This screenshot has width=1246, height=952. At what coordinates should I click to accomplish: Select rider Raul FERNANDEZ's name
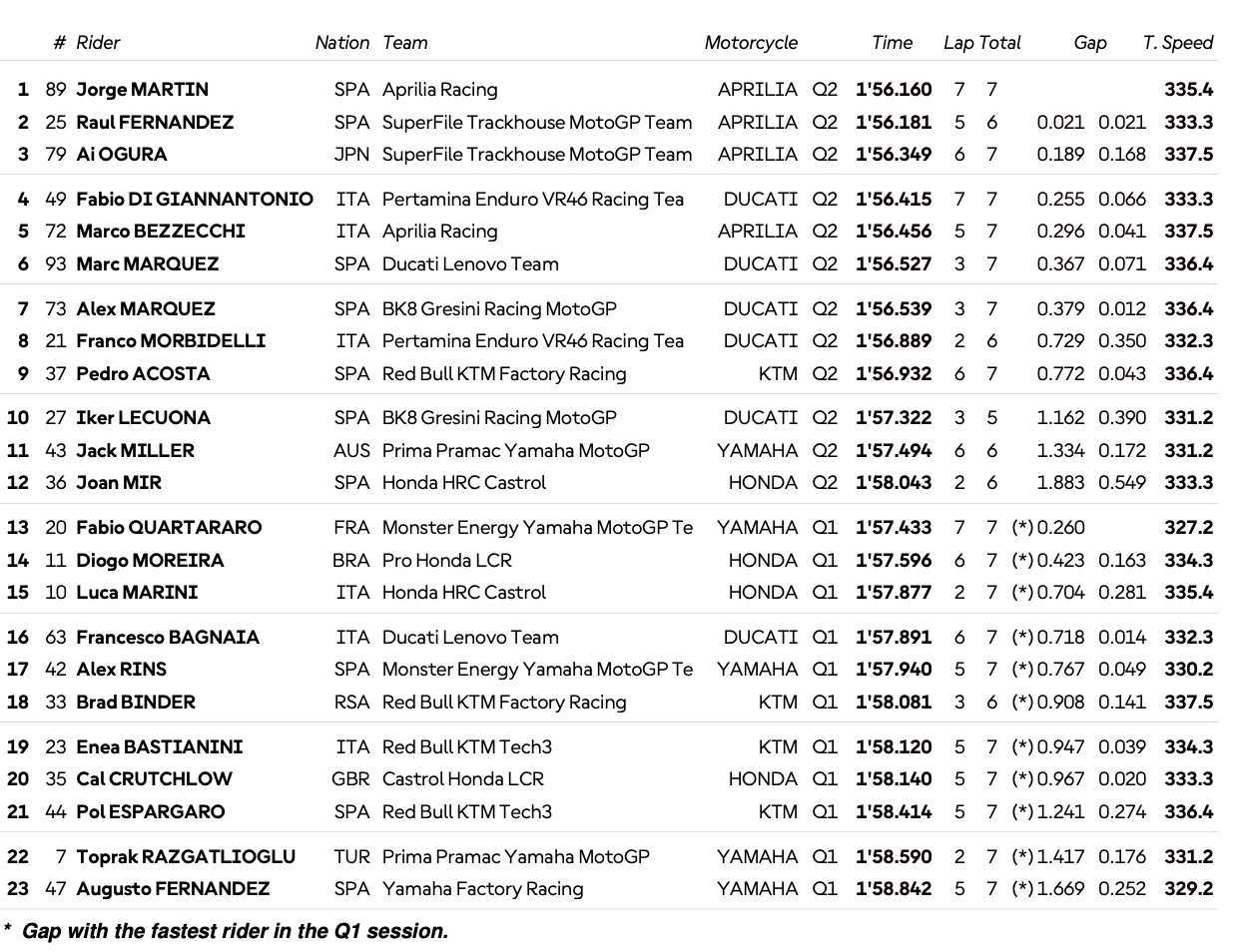(x=155, y=123)
